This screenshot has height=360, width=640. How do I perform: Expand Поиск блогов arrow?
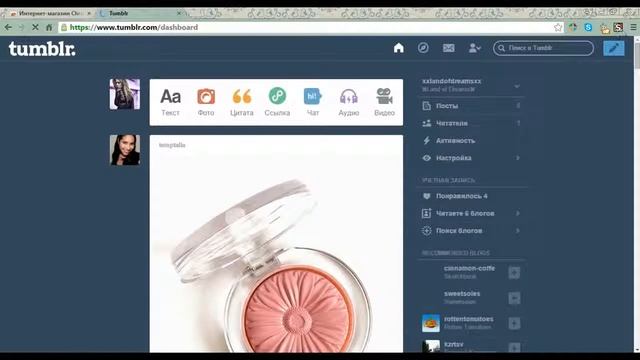518,231
